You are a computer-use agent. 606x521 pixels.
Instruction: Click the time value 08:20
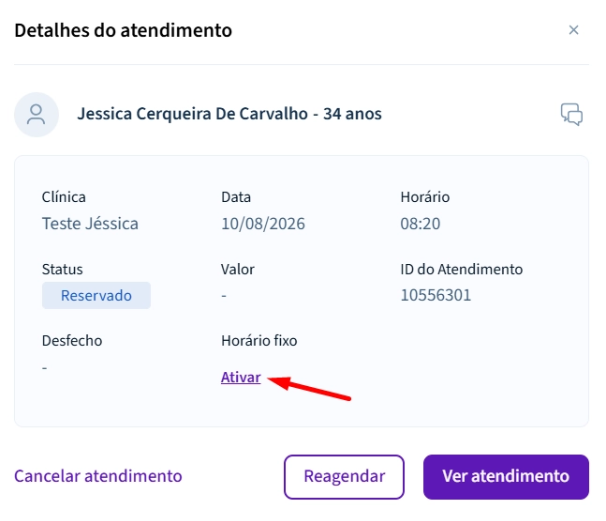tap(420, 223)
